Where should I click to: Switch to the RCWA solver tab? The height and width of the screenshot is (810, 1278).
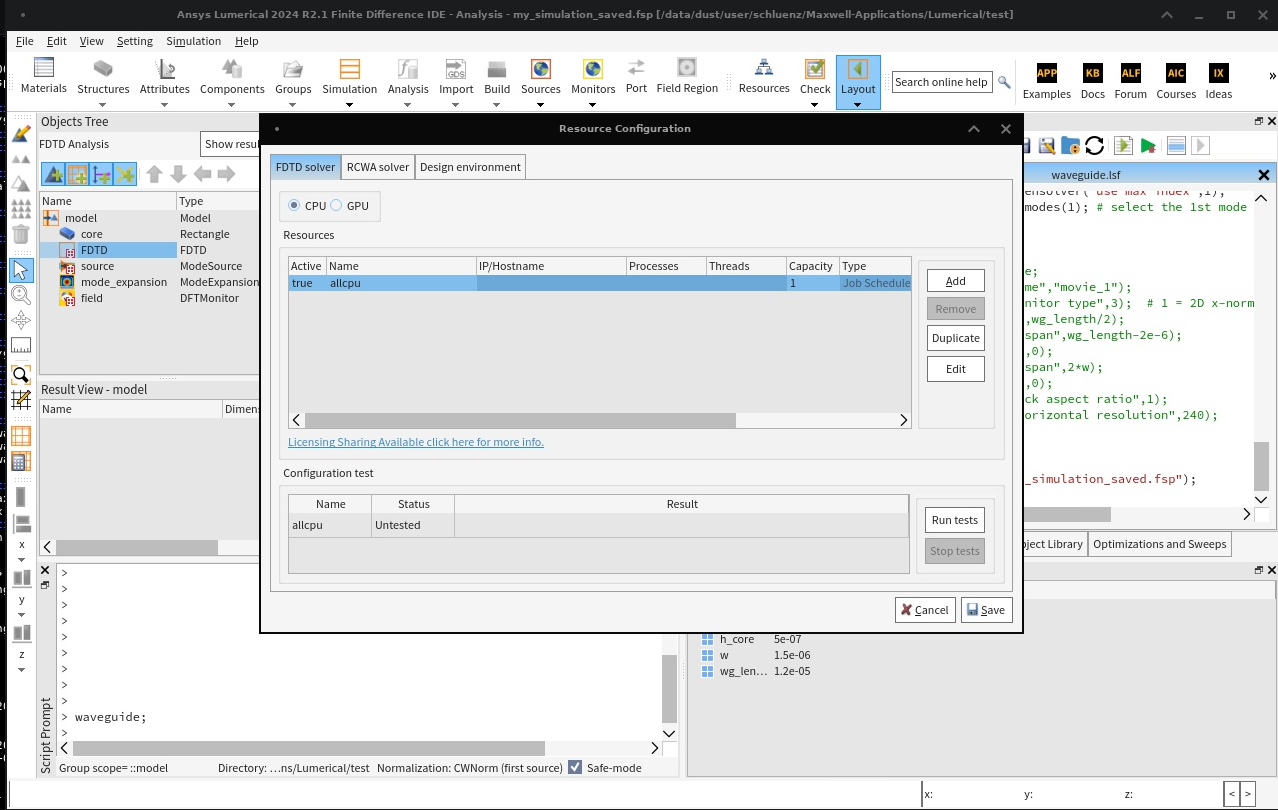pyautogui.click(x=377, y=167)
